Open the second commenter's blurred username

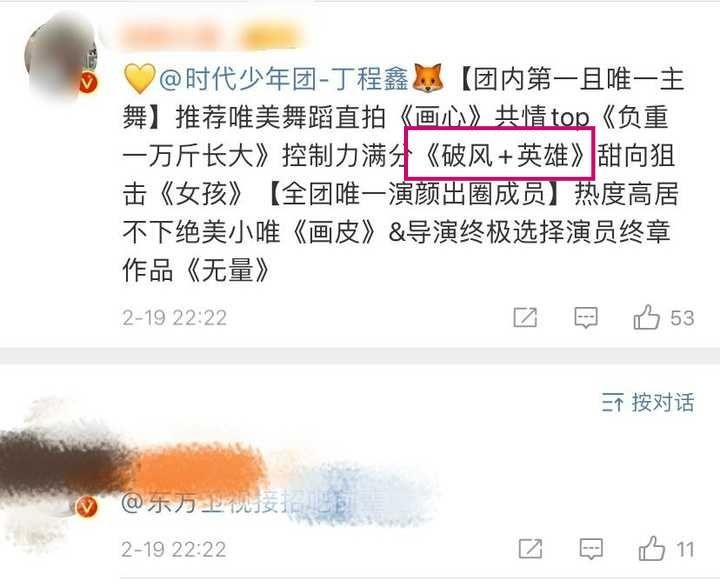click(x=133, y=464)
